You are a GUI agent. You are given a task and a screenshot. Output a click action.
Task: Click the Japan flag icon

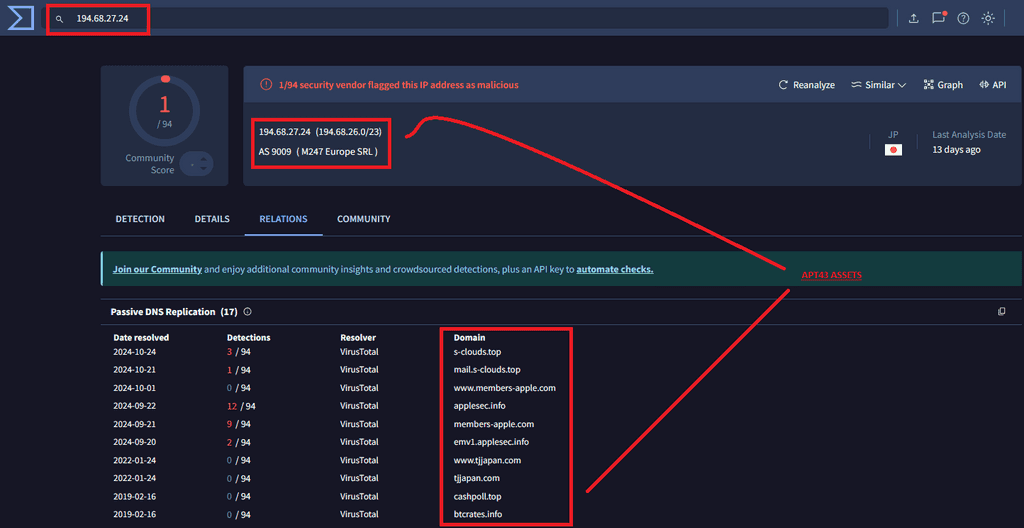[x=893, y=149]
